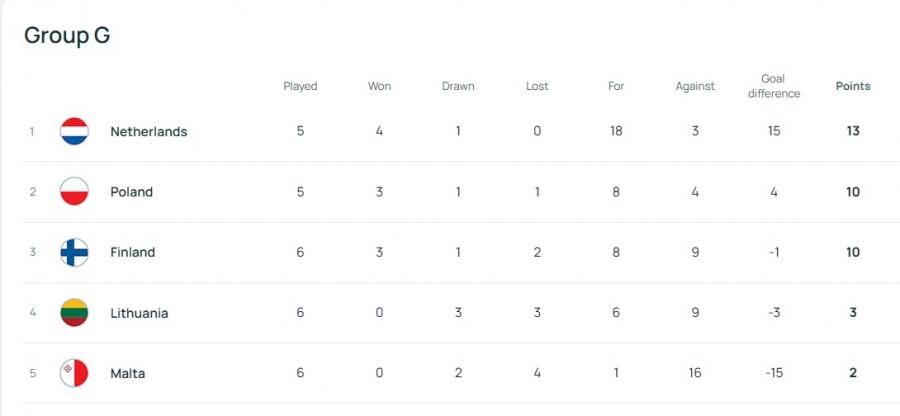Viewport: 900px width, 416px height.
Task: Click the Netherlands flag icon
Action: point(74,131)
